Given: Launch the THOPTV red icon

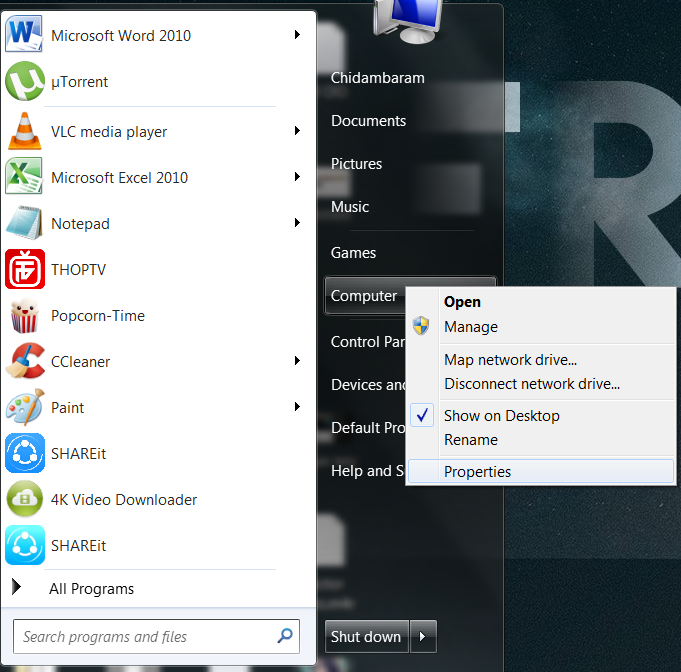Looking at the screenshot, I should pyautogui.click(x=25, y=269).
